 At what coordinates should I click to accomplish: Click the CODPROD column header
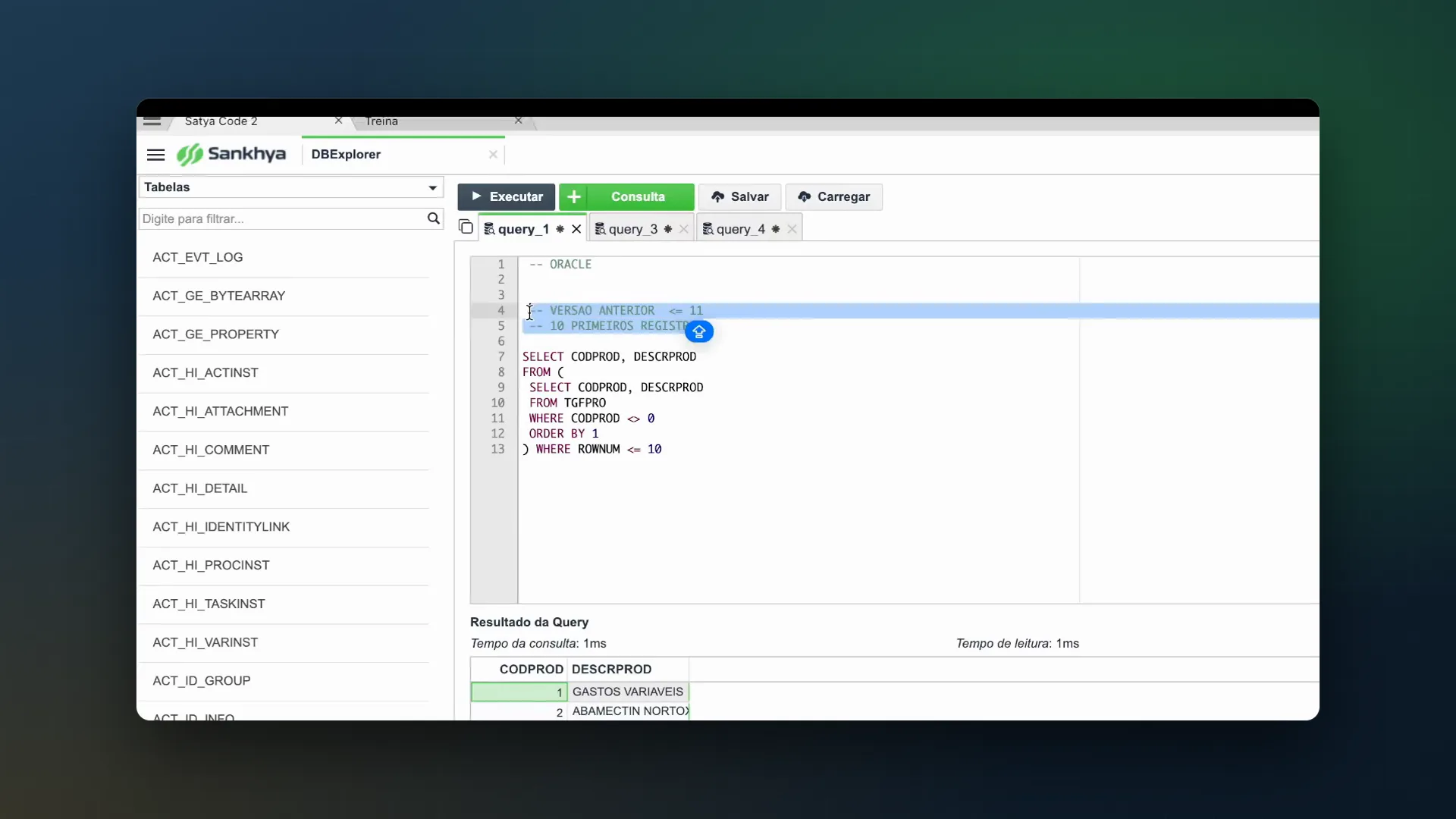pyautogui.click(x=519, y=670)
